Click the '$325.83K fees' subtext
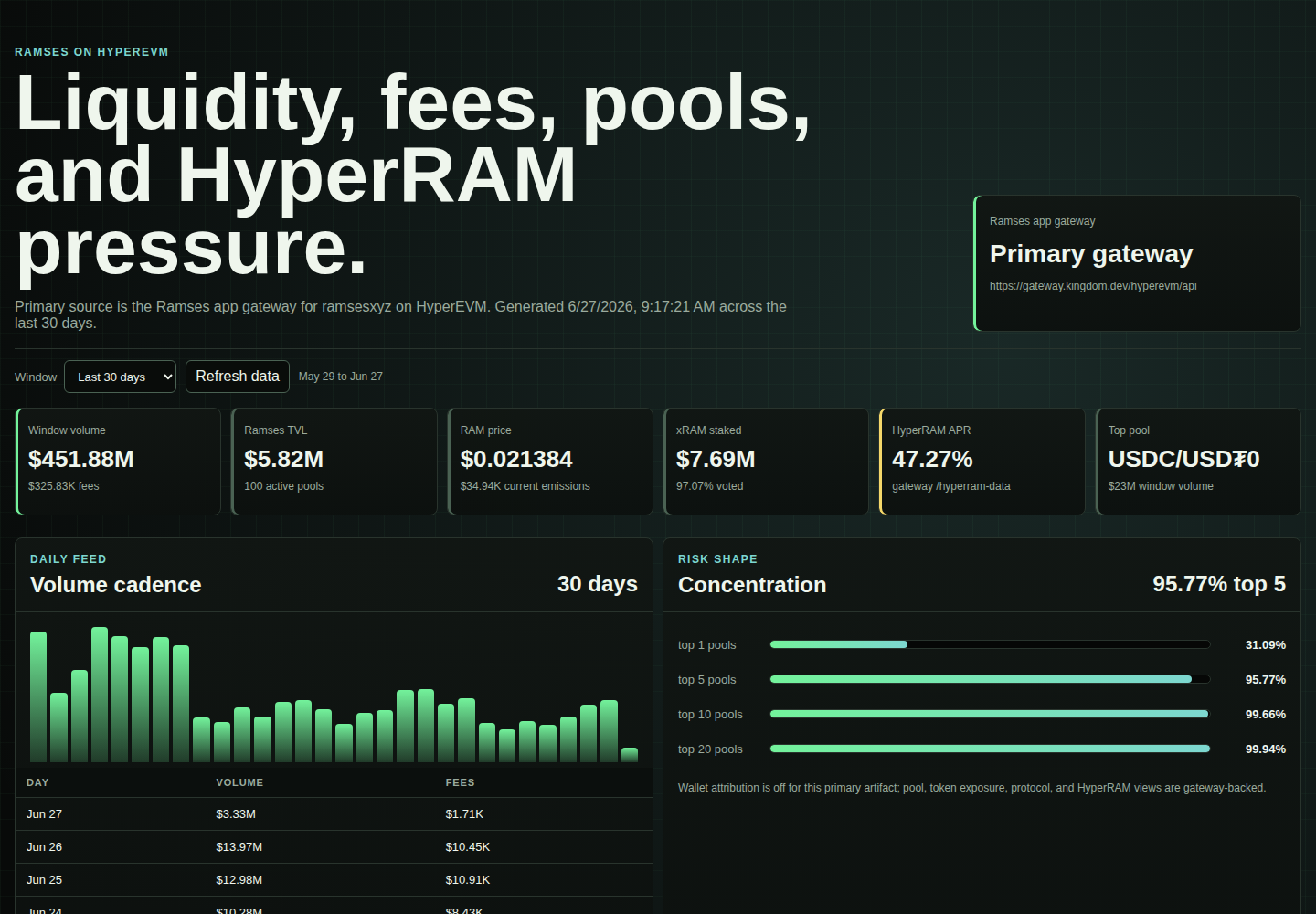Viewport: 1316px width, 914px height. pos(64,486)
